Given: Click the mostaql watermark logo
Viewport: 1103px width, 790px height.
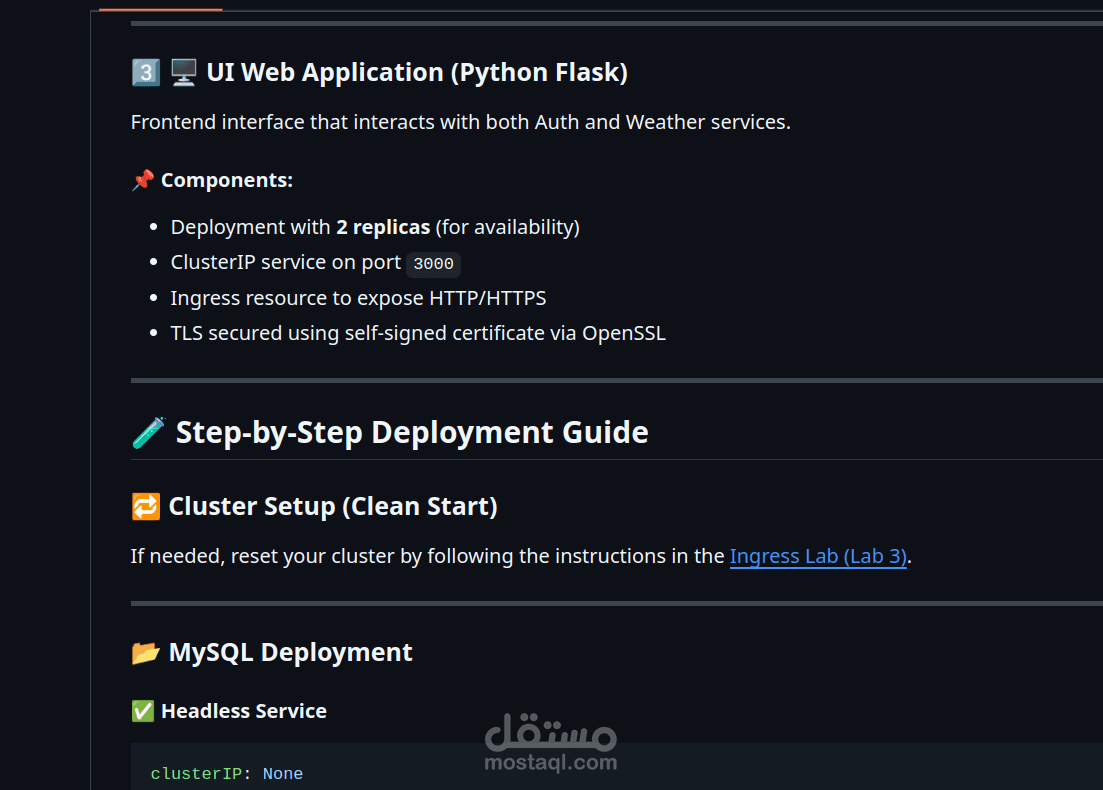Looking at the screenshot, I should coord(551,734).
